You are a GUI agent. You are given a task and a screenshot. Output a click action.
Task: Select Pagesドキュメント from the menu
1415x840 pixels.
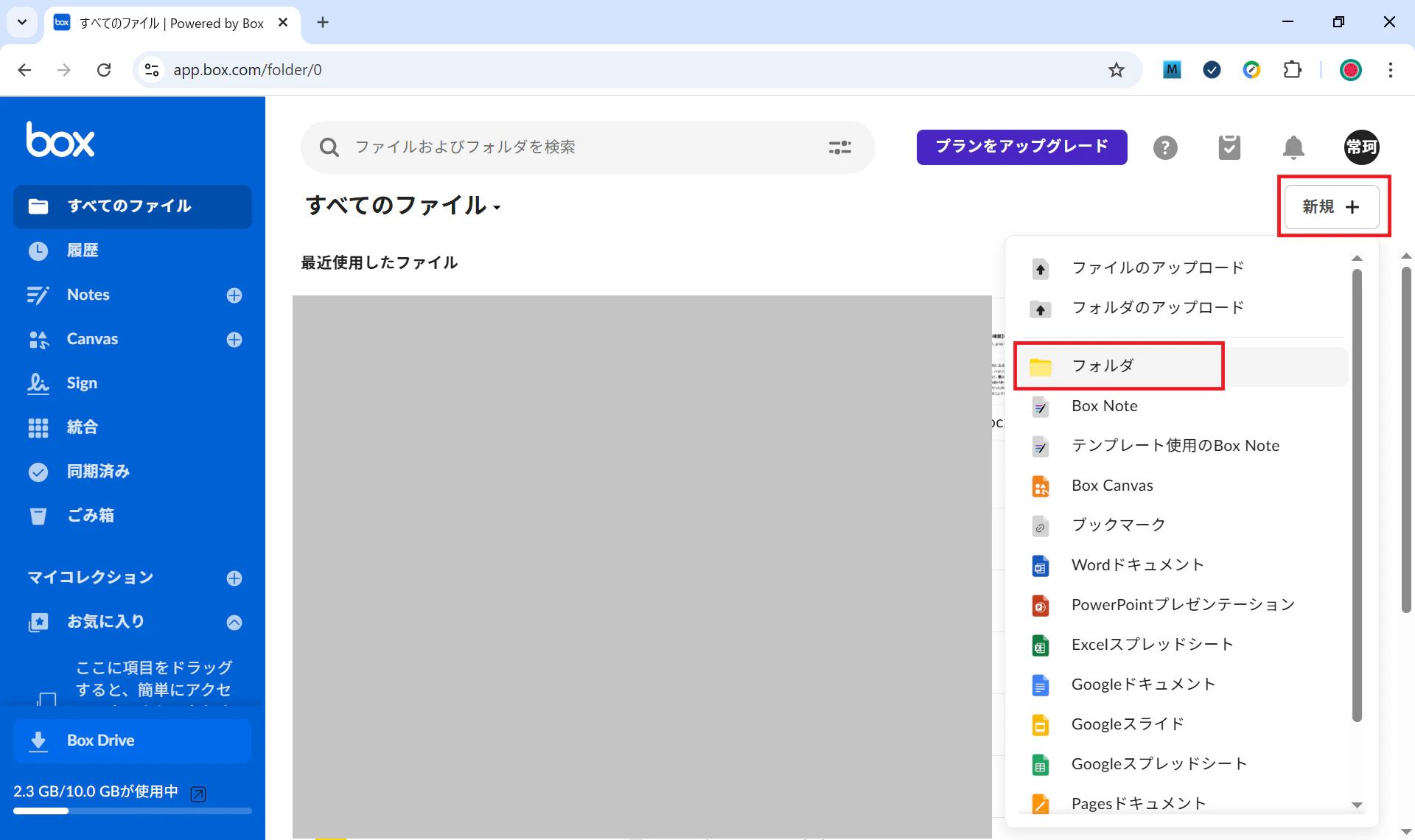pyautogui.click(x=1184, y=802)
